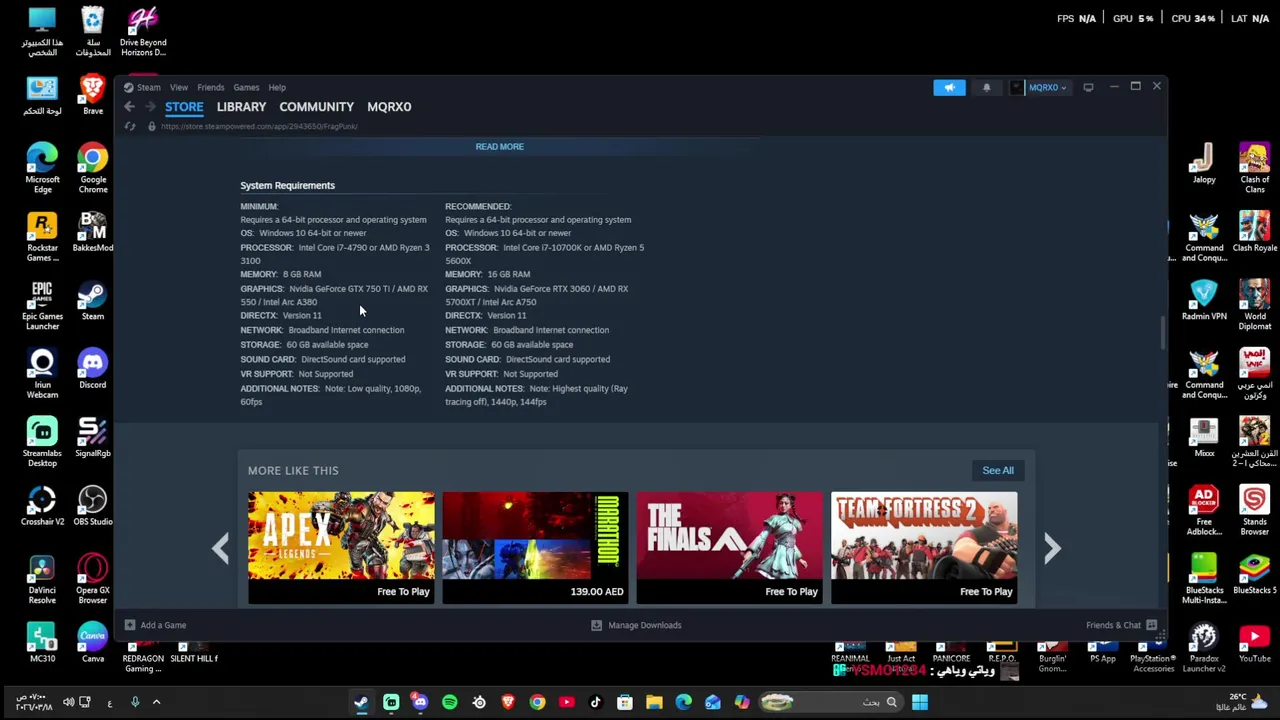The height and width of the screenshot is (720, 1280).
Task: Click TikTok icon in the taskbar
Action: coord(595,702)
